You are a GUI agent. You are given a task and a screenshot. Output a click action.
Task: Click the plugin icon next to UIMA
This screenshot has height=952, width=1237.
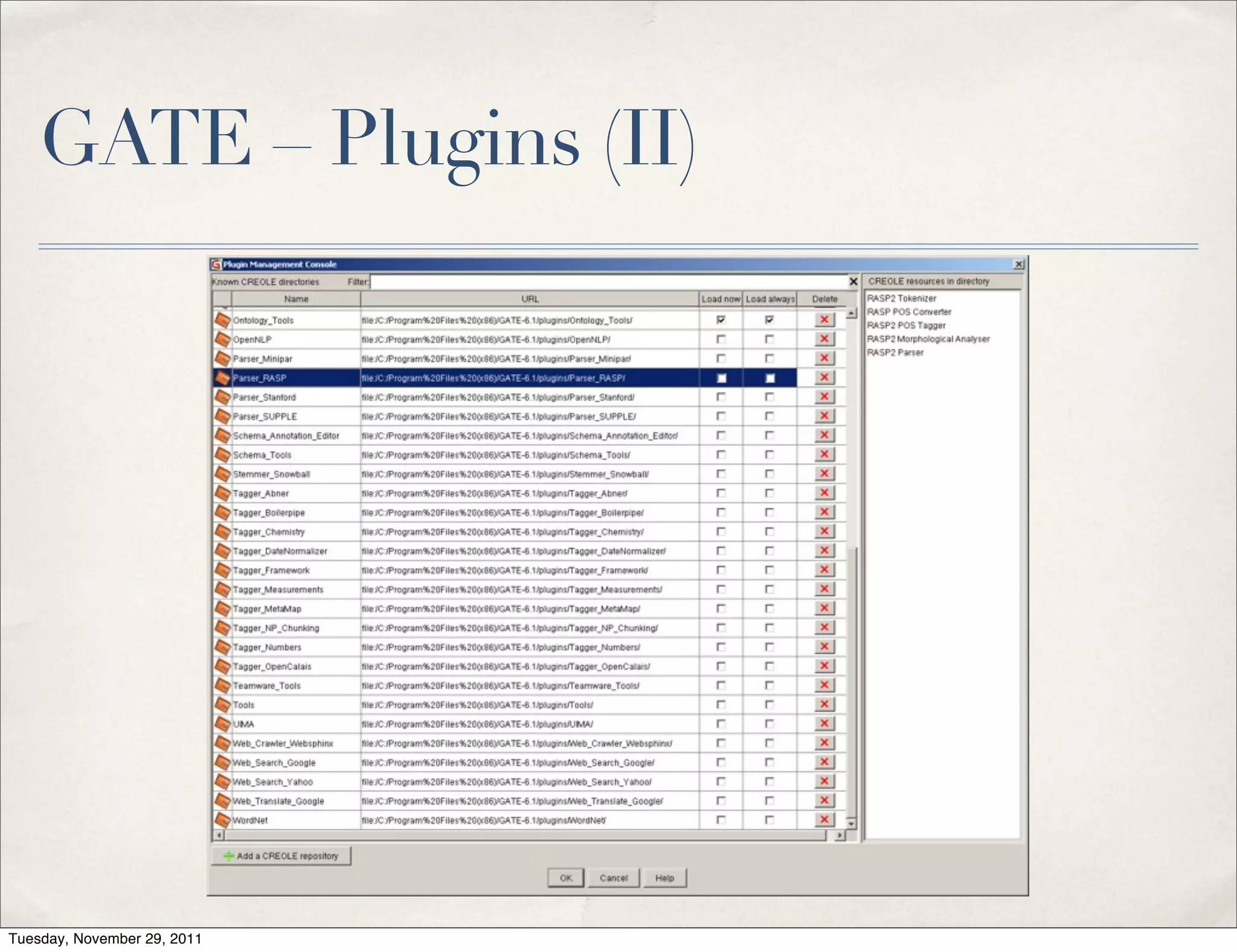coord(223,724)
